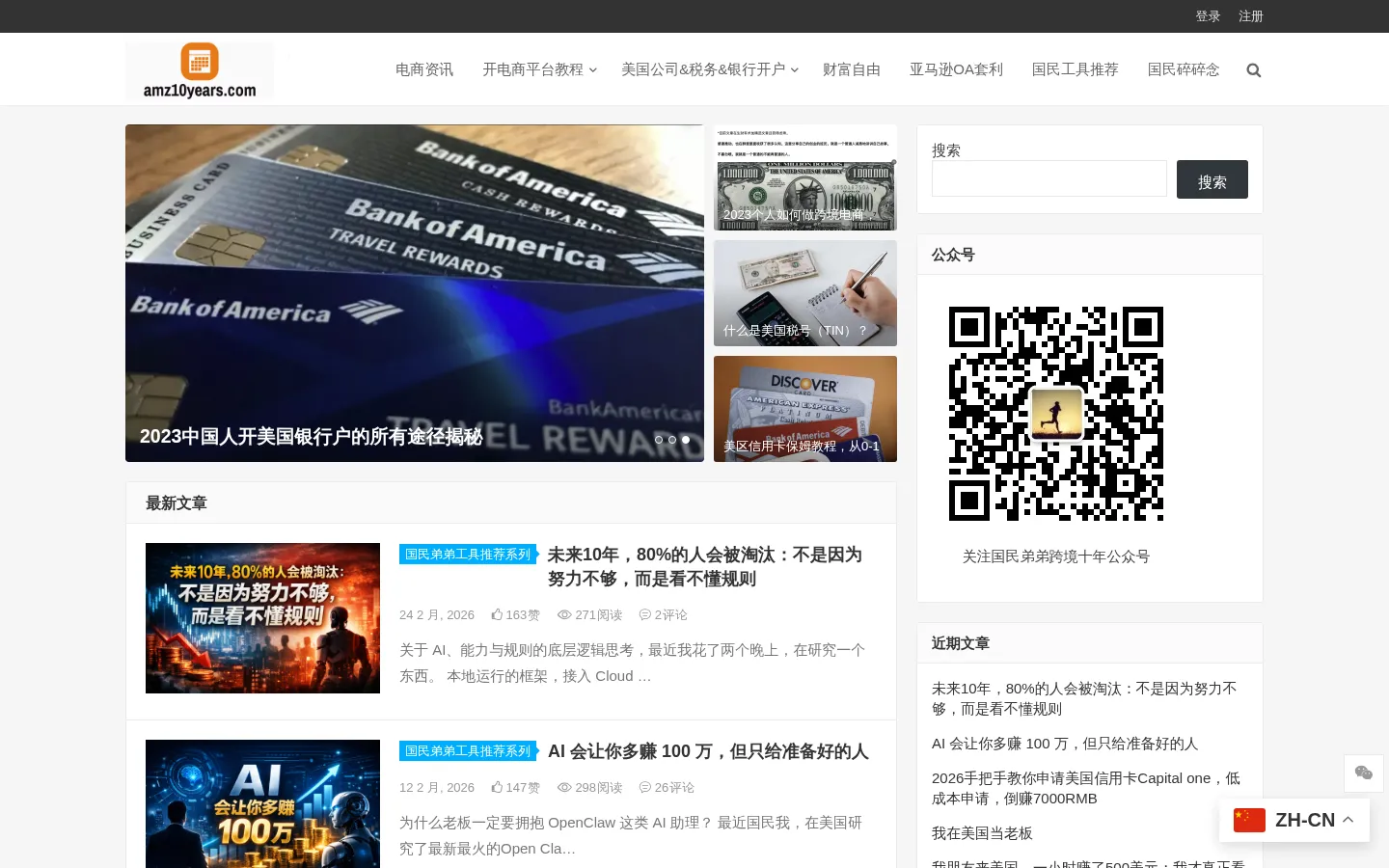Open the 亚马逊OA套利 menu item
The width and height of the screenshot is (1389, 868).
956,69
